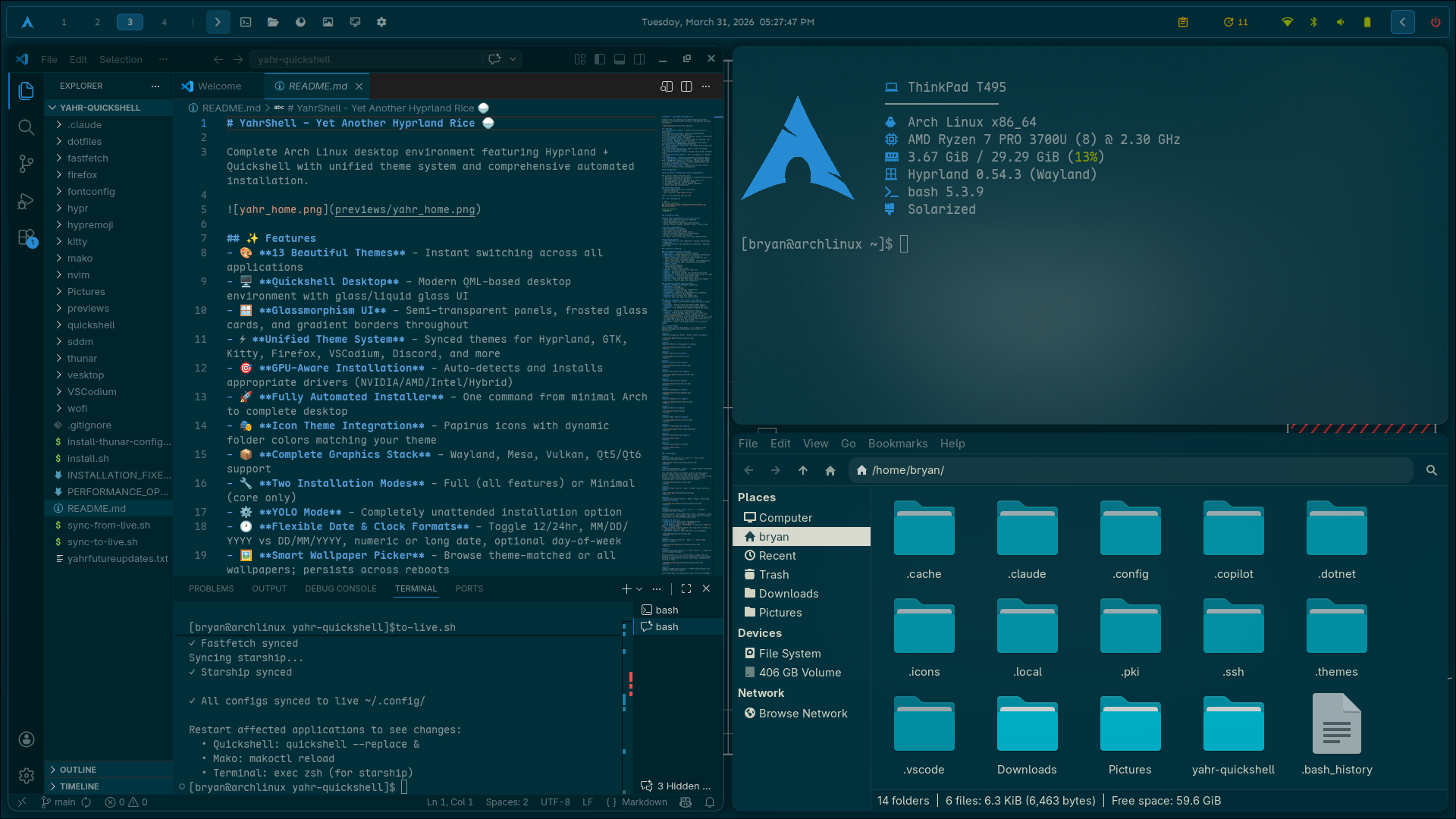Switch to workspace 4 in top bar

point(164,22)
